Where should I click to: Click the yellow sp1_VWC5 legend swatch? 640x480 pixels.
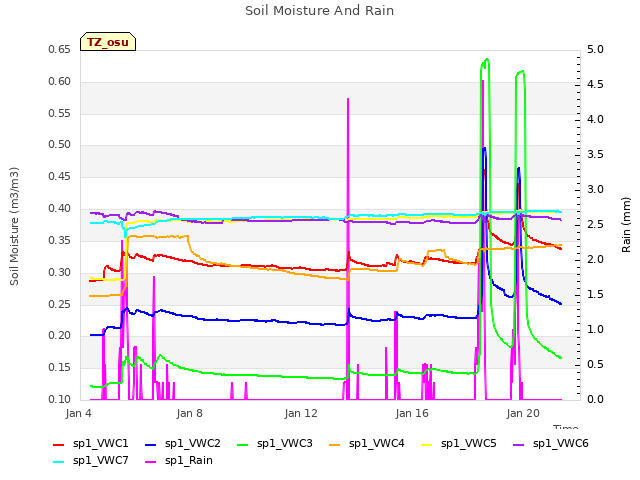click(x=427, y=445)
